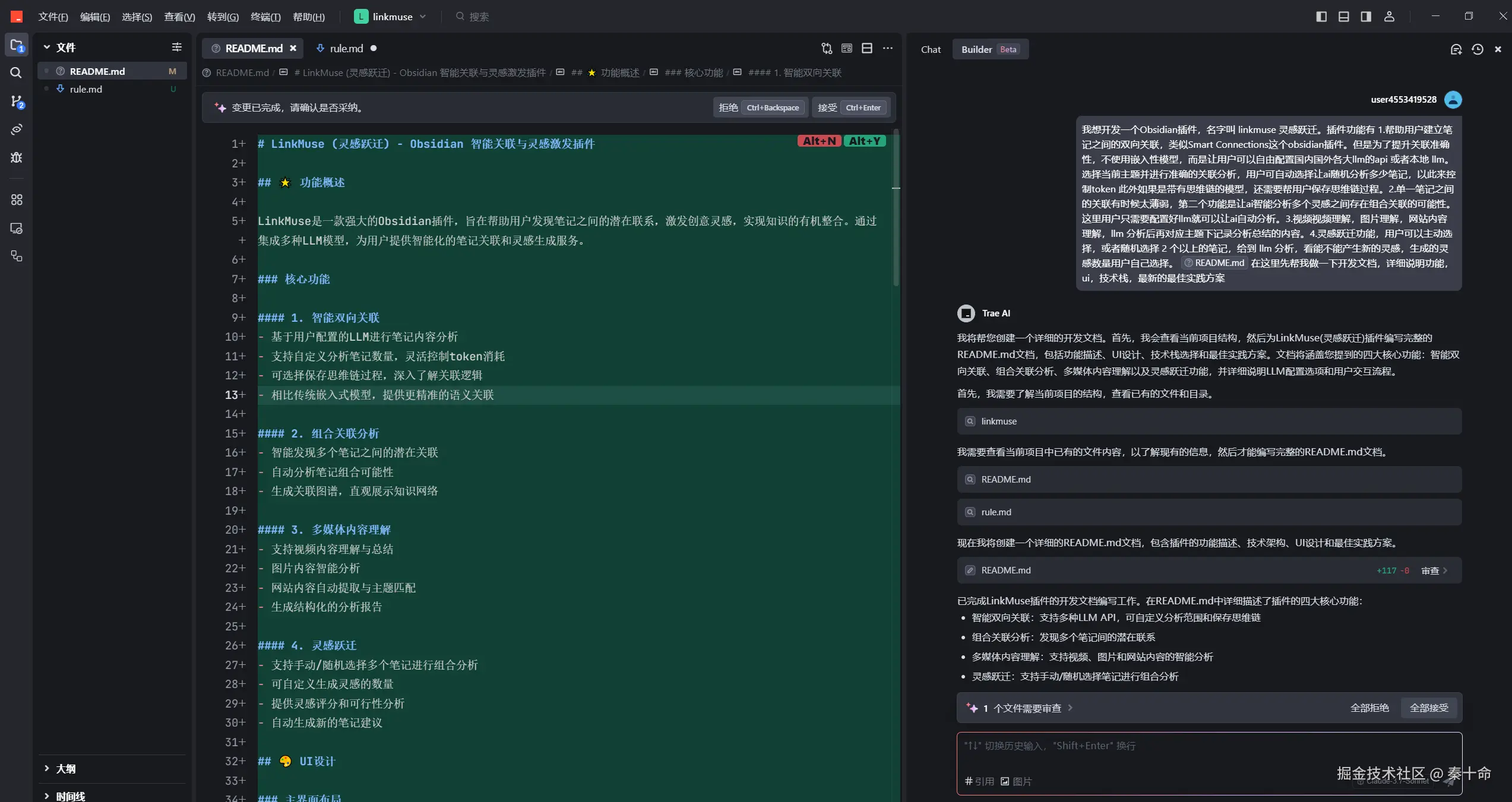This screenshot has height=802, width=1512.
Task: Open the user account icon in title bar
Action: coord(1389,17)
